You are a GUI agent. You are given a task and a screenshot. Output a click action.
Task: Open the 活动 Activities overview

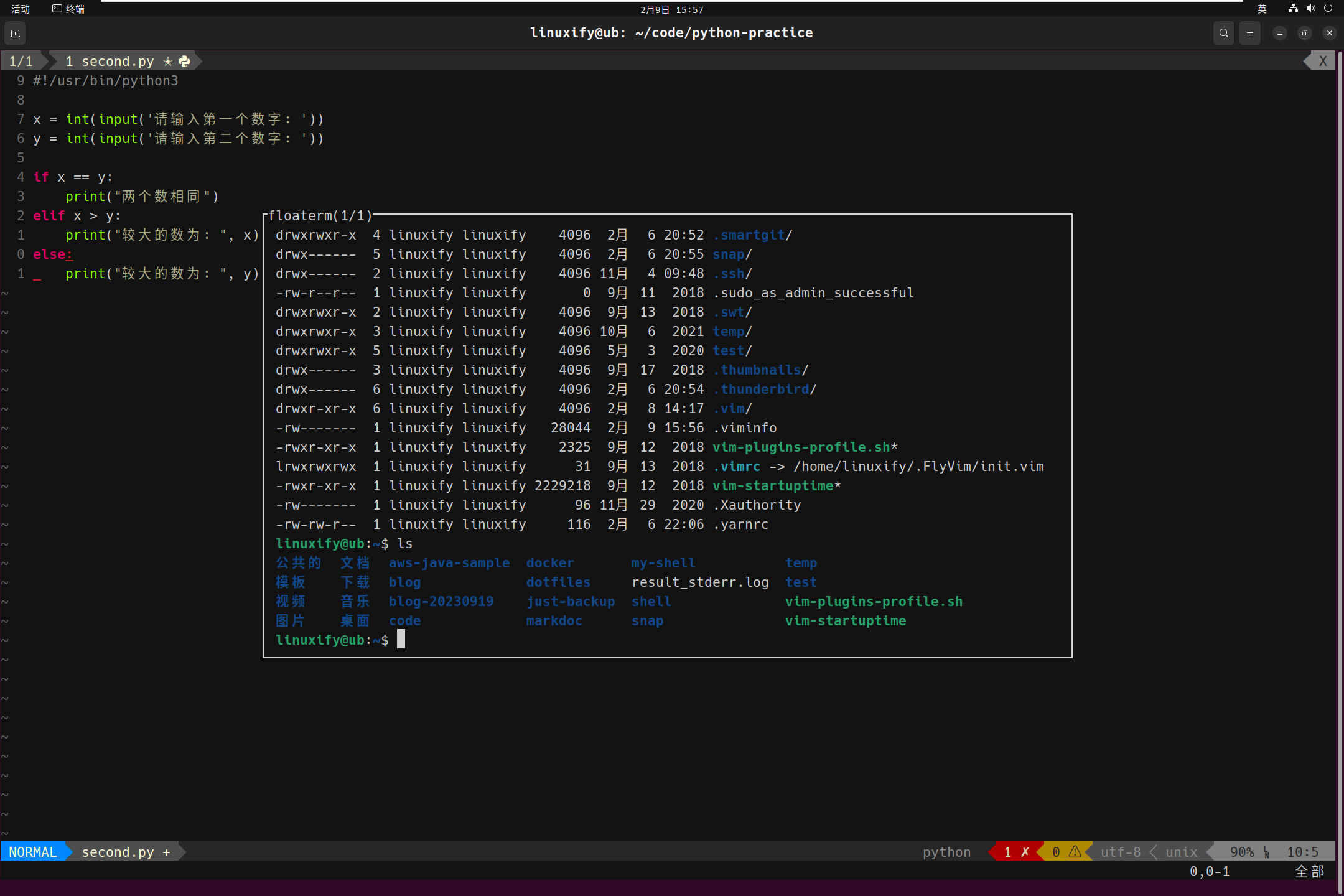[21, 9]
